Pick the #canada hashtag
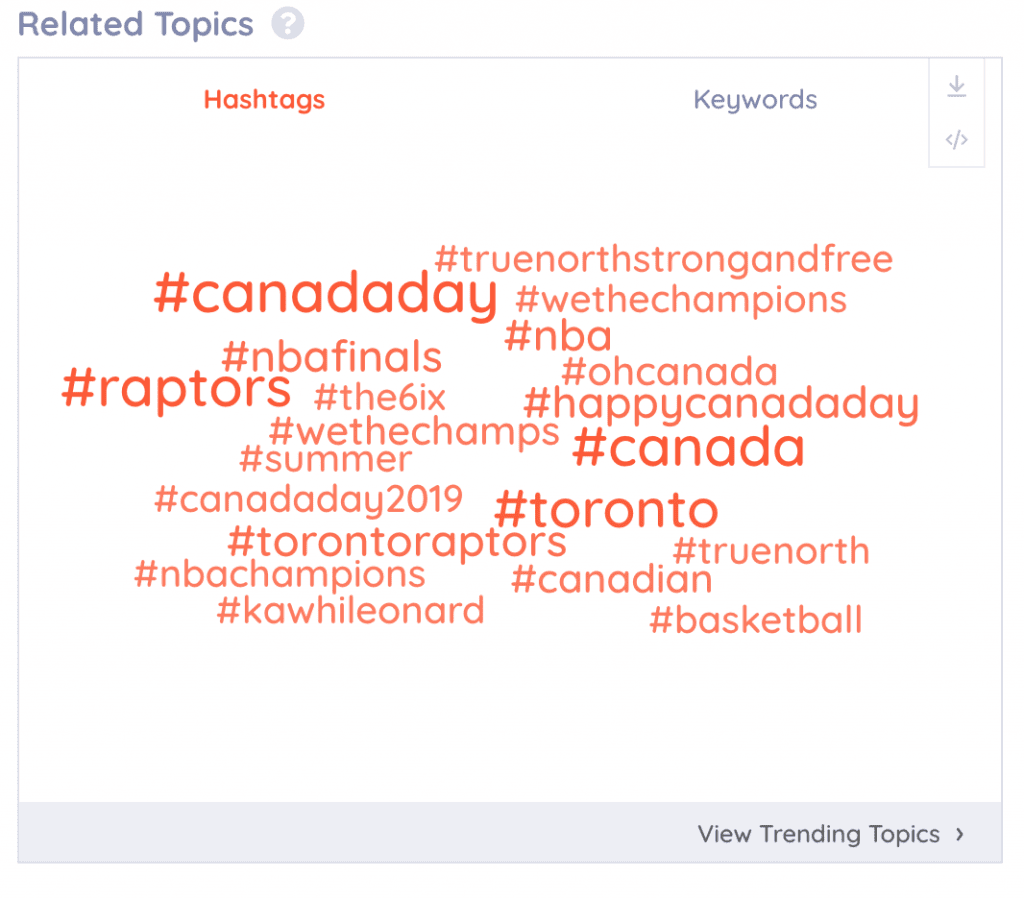1024x899 pixels. (x=688, y=448)
